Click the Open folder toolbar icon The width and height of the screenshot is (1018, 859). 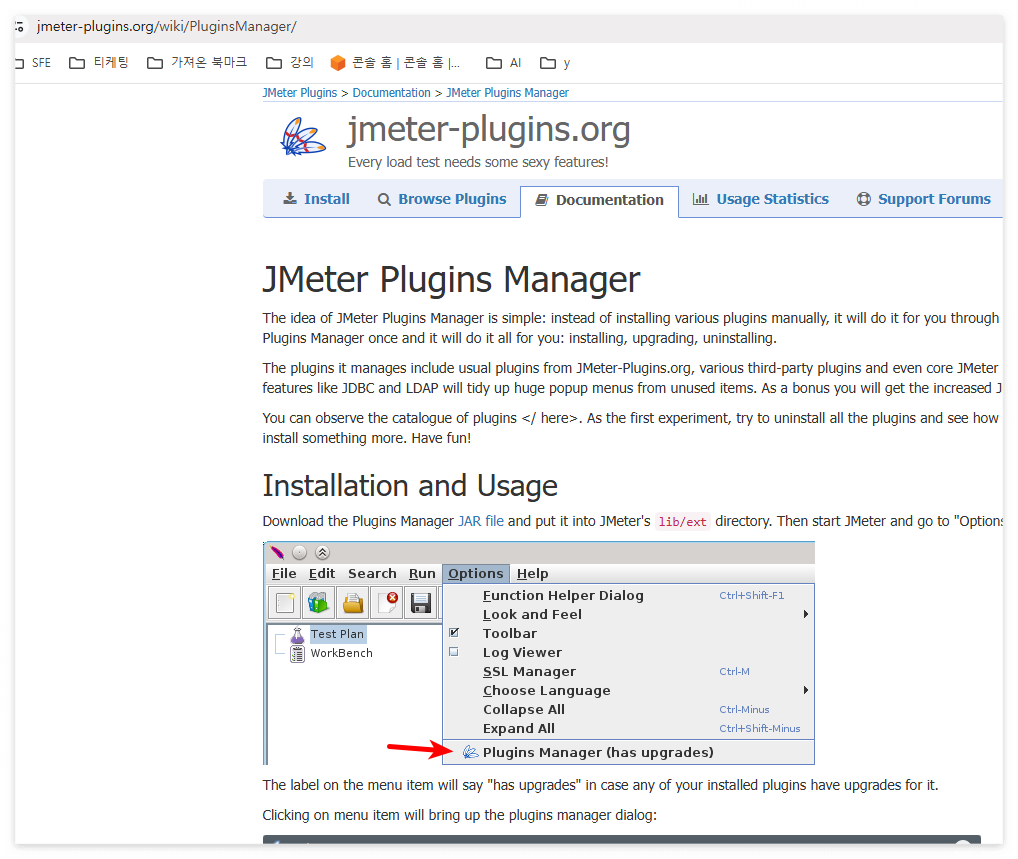(x=353, y=603)
